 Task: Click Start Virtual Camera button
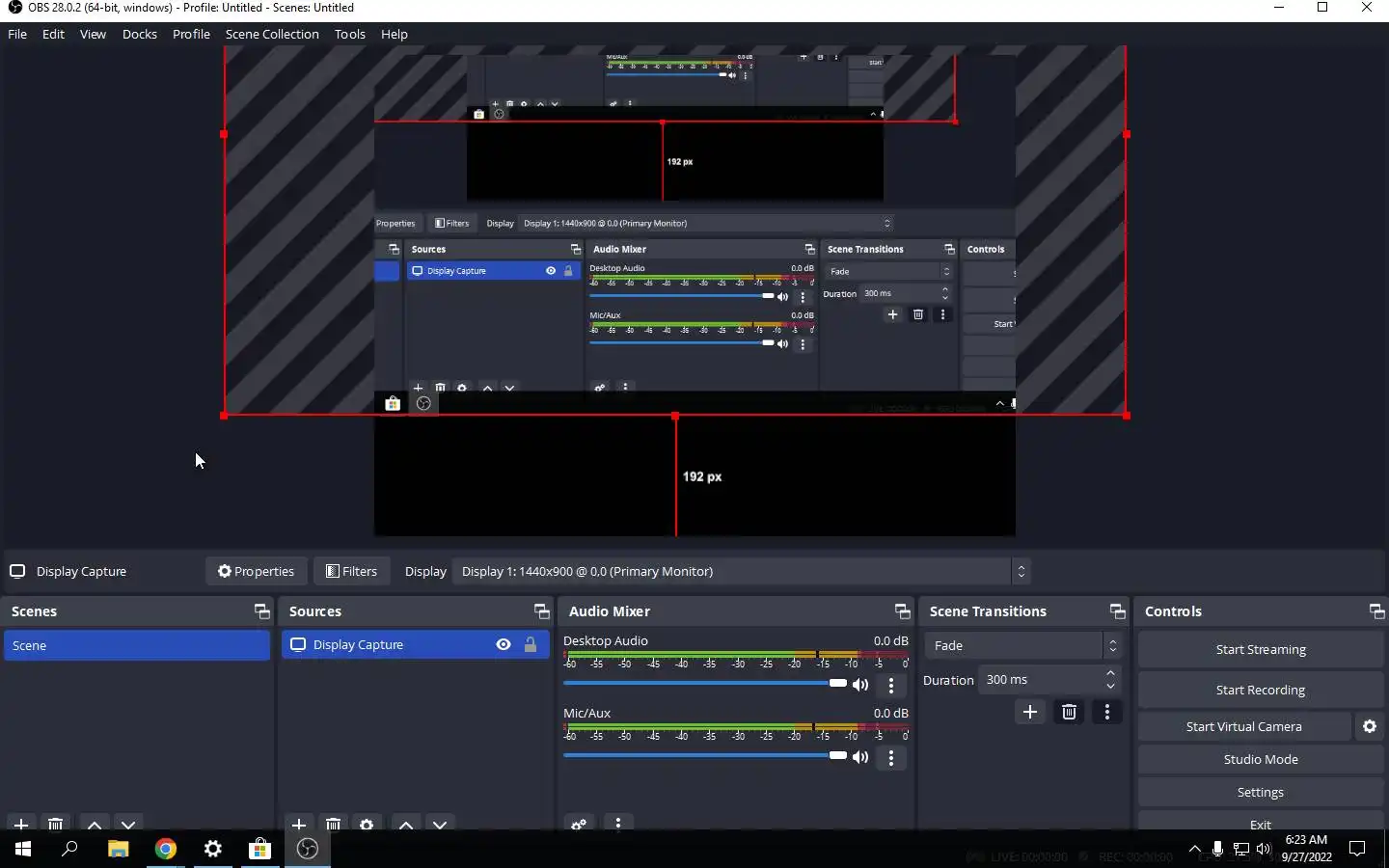point(1244,726)
